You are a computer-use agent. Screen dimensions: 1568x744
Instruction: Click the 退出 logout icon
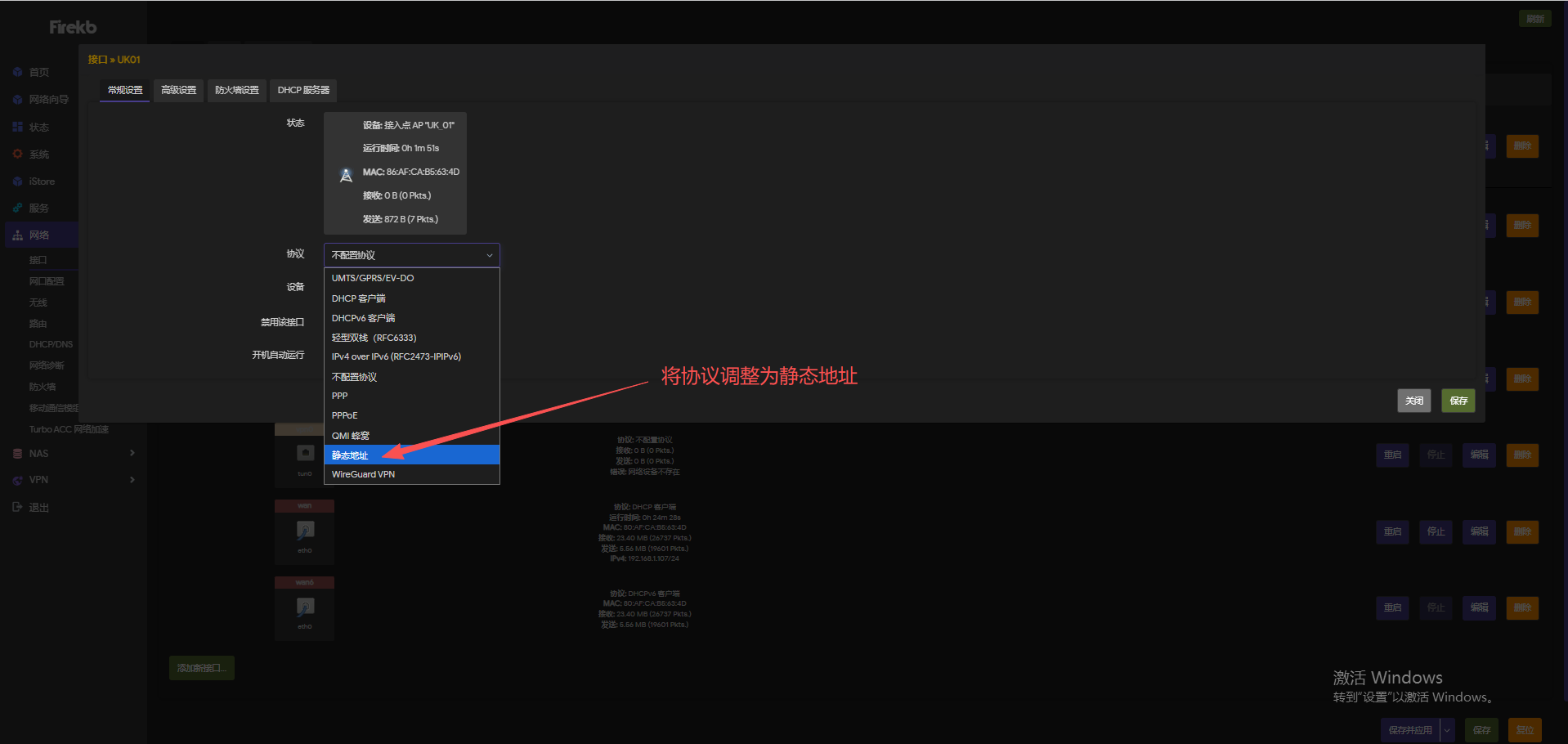click(x=17, y=507)
